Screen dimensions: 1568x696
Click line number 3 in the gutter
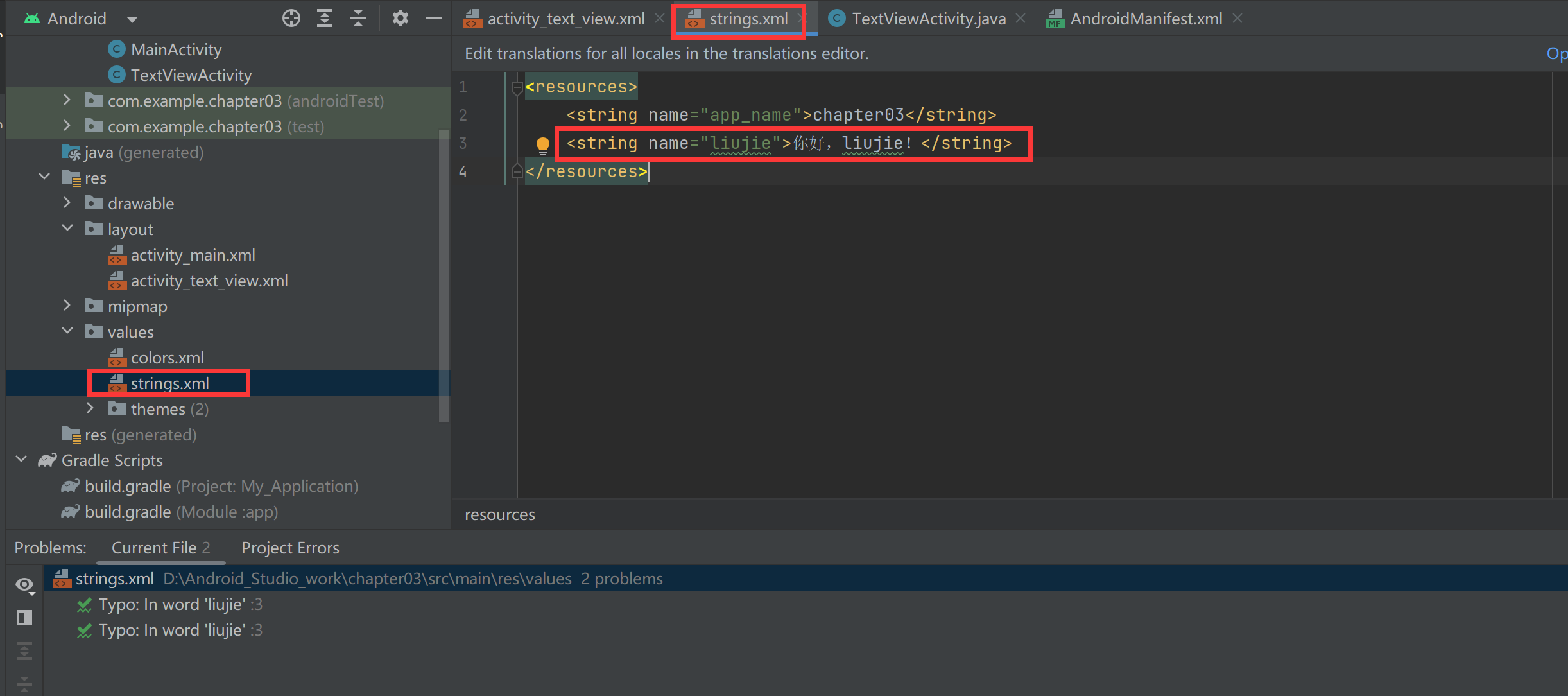point(463,143)
